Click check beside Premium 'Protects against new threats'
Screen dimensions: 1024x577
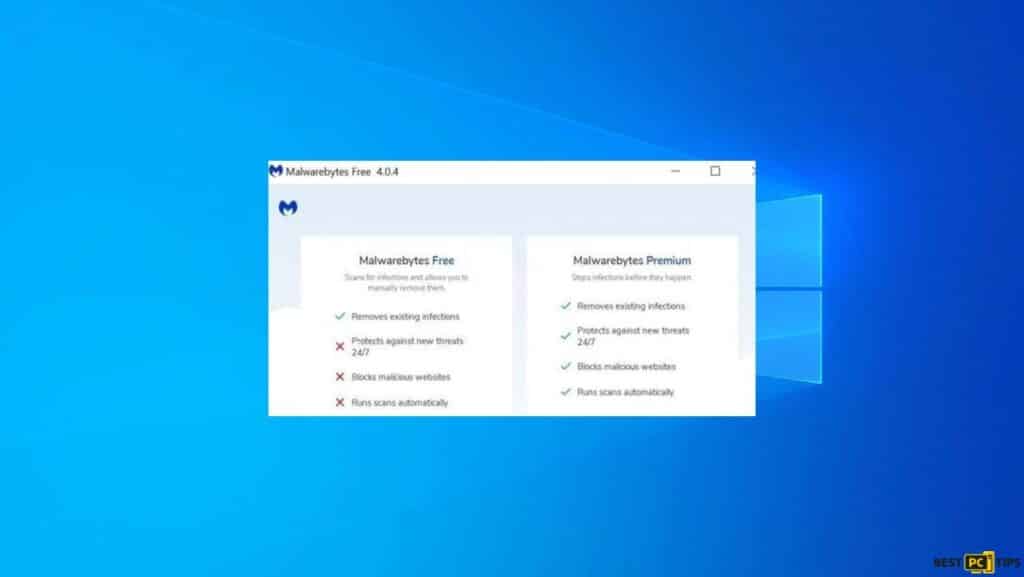click(x=566, y=335)
